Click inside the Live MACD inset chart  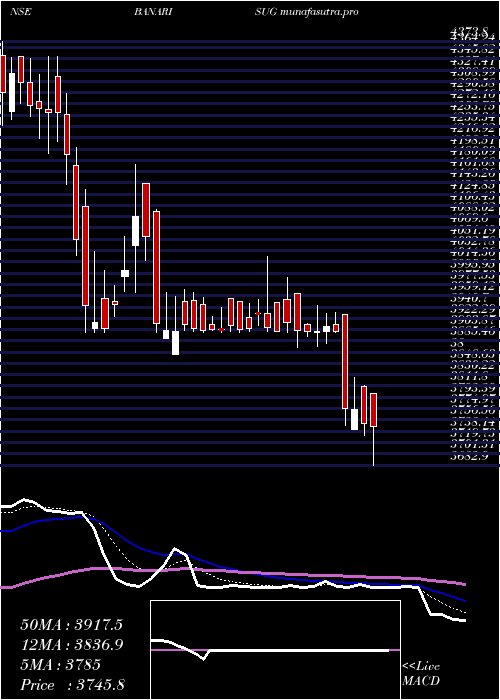pyautogui.click(x=275, y=650)
